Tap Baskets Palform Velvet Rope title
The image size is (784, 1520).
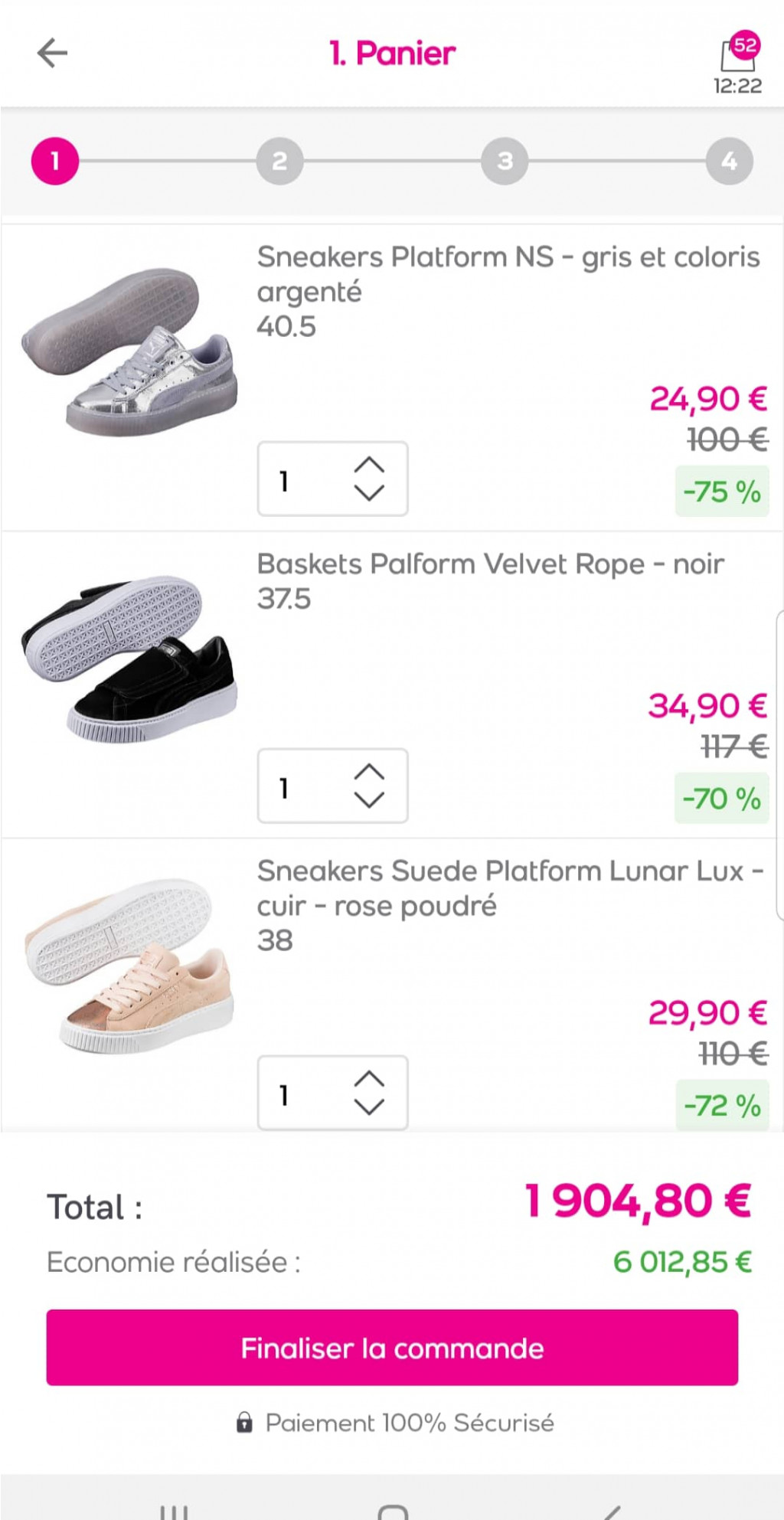[x=490, y=564]
